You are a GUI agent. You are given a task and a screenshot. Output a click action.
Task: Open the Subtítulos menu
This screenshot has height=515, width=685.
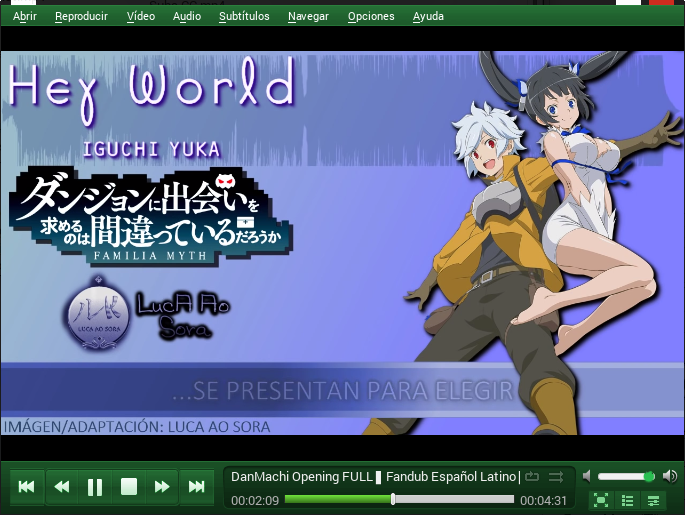tap(244, 16)
